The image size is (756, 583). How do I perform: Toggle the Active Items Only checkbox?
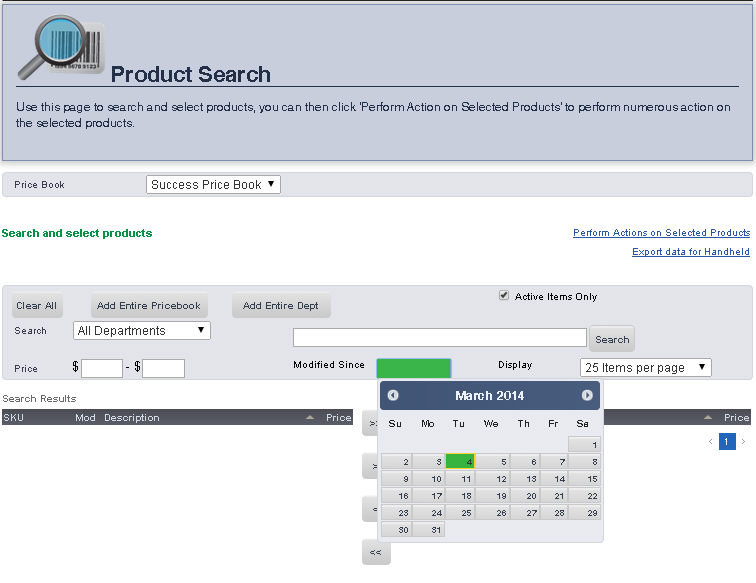[x=504, y=296]
